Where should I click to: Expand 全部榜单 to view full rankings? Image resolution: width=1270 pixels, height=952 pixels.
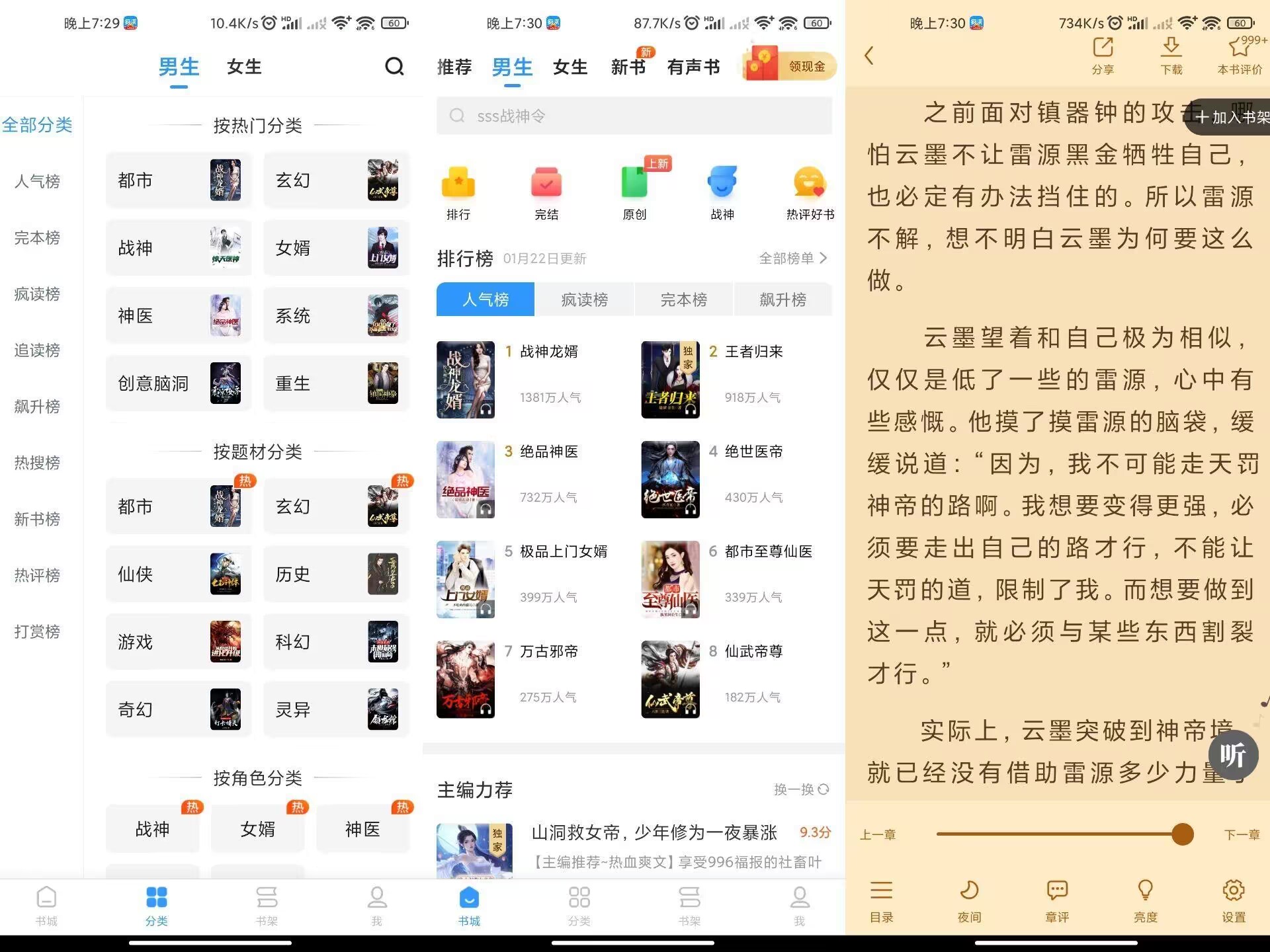[792, 258]
